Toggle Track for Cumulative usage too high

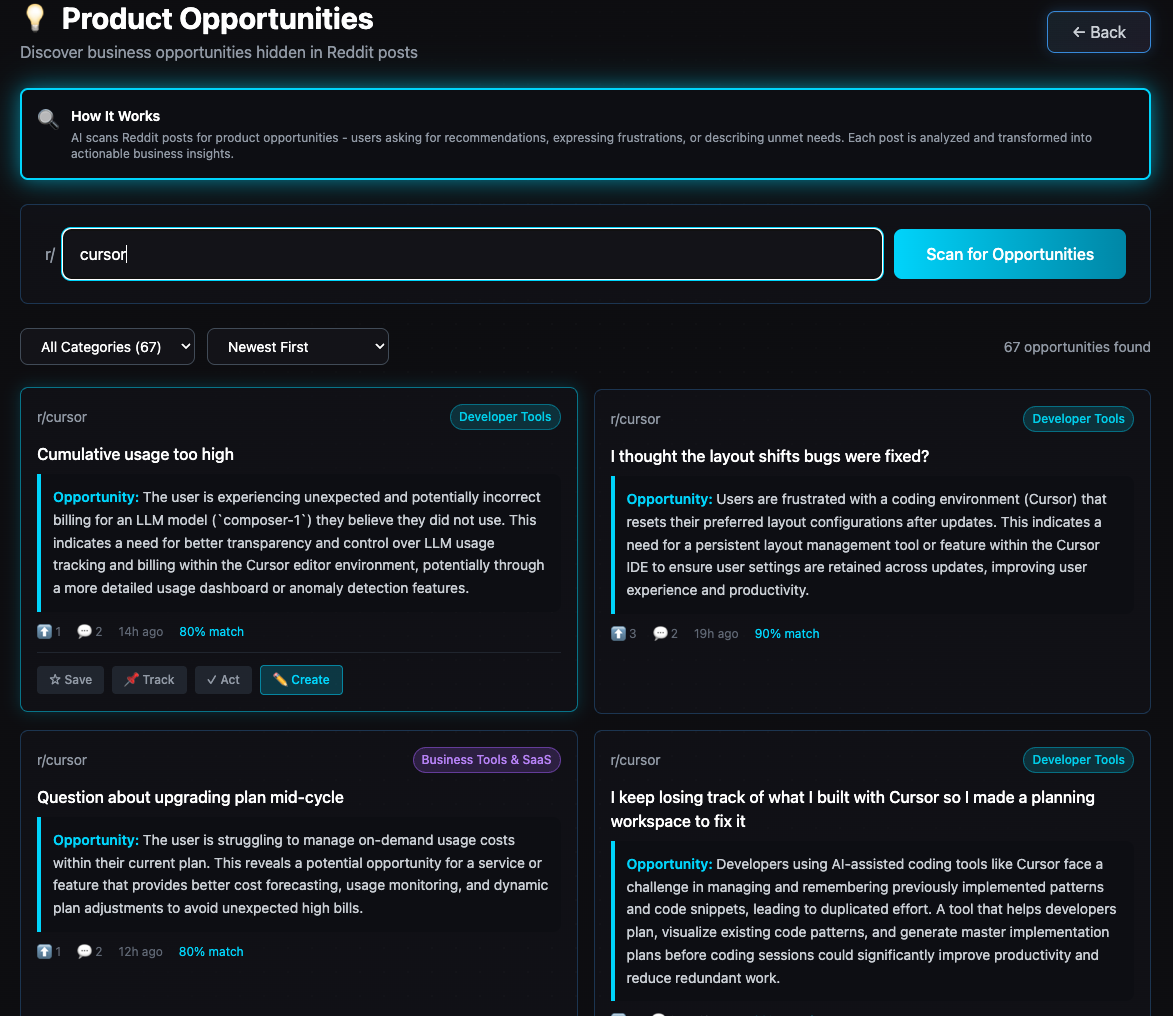coord(148,679)
